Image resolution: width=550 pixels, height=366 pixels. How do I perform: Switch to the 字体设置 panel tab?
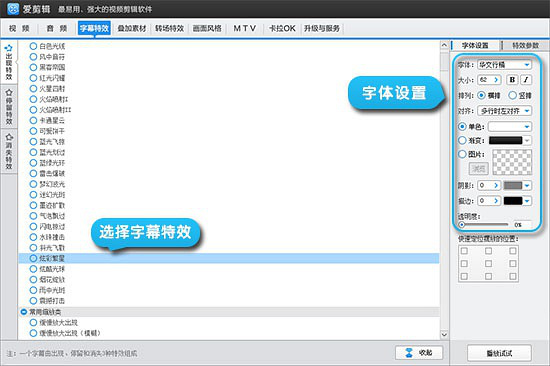point(475,45)
